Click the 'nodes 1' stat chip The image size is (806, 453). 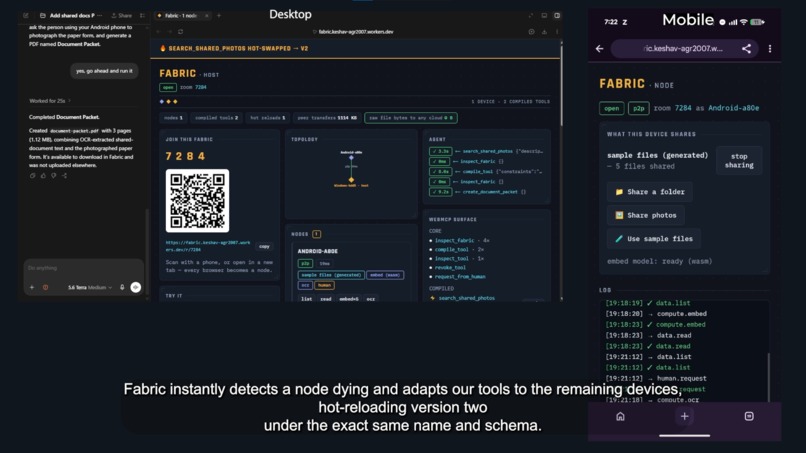173,118
